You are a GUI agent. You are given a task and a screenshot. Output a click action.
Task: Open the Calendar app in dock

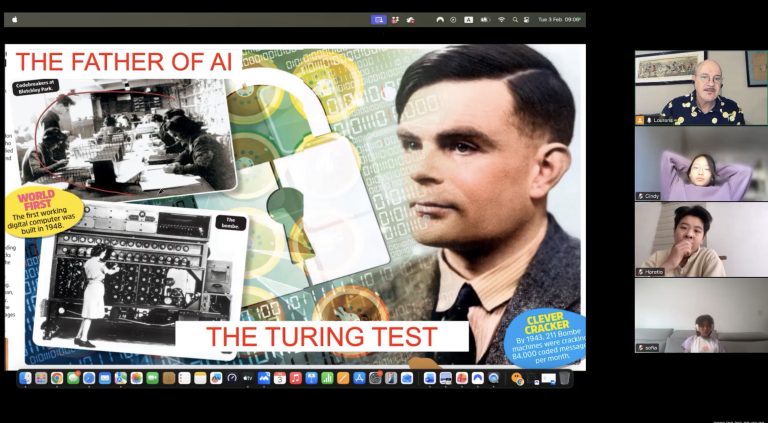[x=279, y=378]
